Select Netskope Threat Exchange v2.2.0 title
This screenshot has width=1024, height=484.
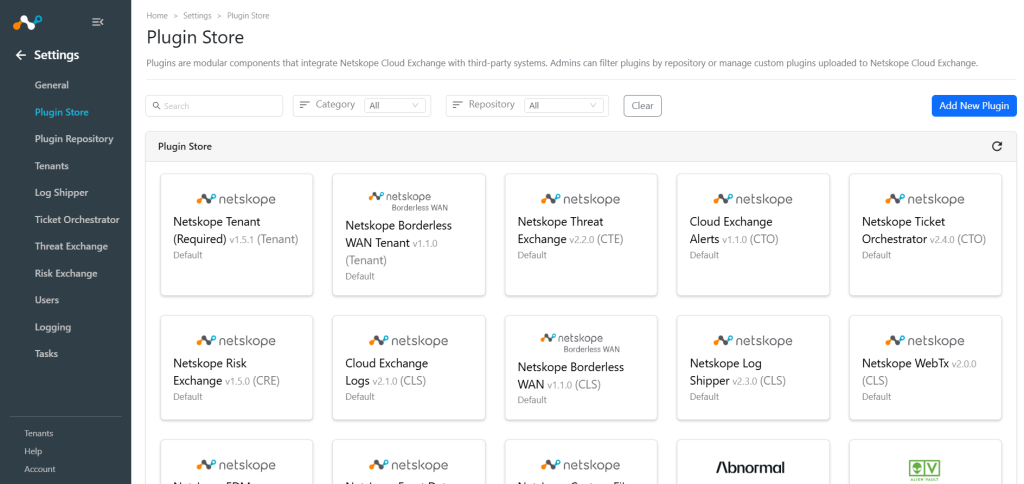click(571, 231)
